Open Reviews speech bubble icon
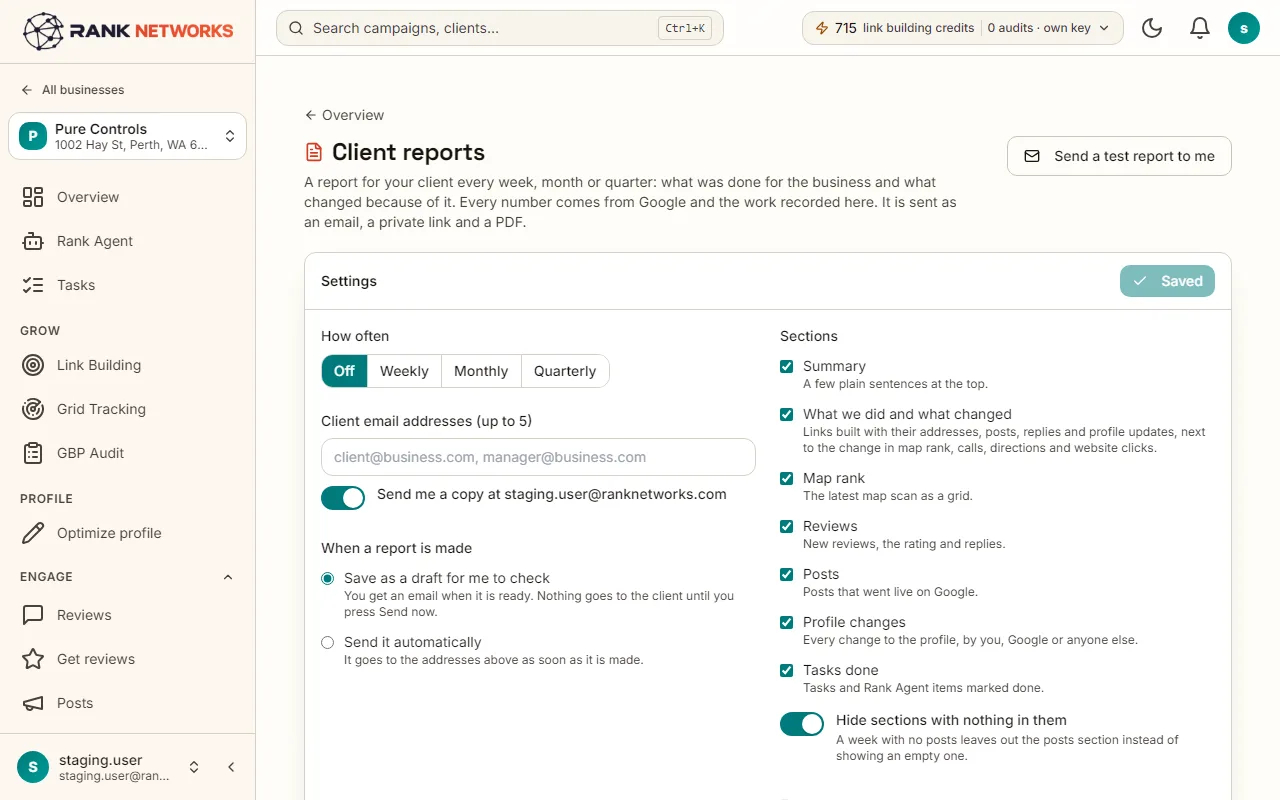Image resolution: width=1280 pixels, height=800 pixels. click(x=33, y=615)
